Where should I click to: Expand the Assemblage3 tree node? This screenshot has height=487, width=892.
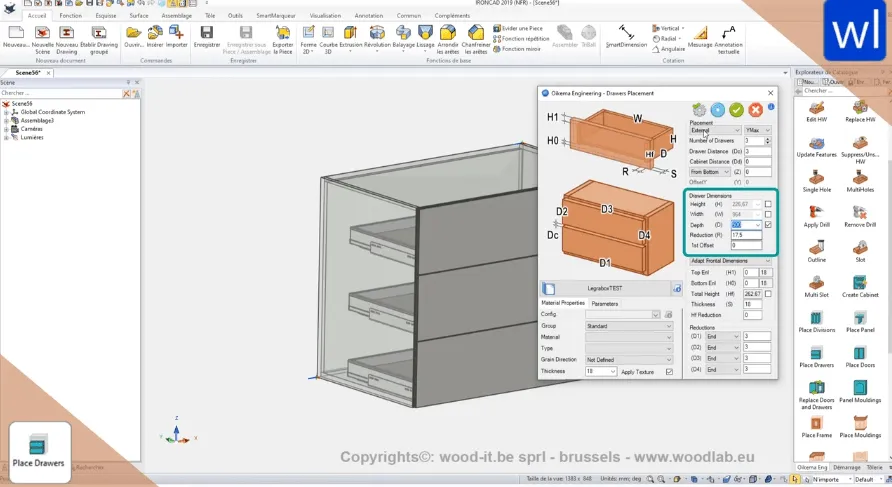[7, 120]
